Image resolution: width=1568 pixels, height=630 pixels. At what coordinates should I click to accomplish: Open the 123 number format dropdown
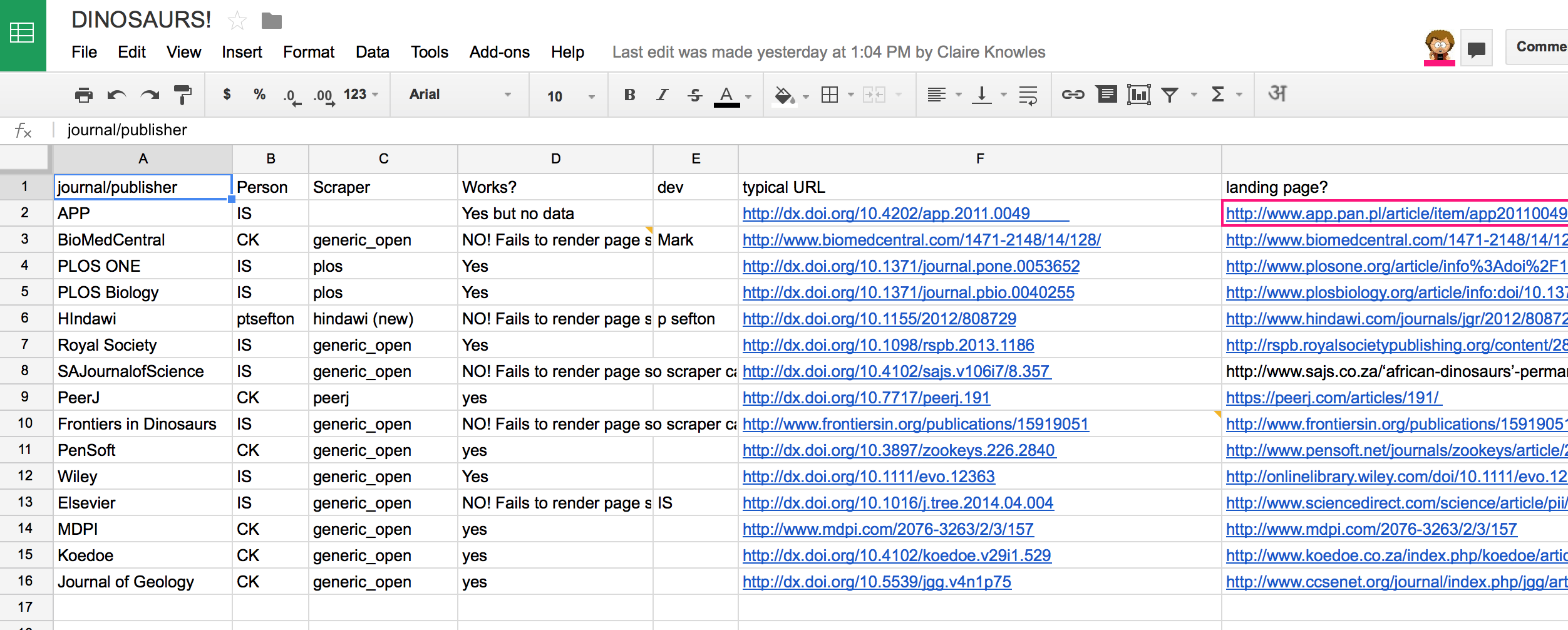pyautogui.click(x=361, y=95)
